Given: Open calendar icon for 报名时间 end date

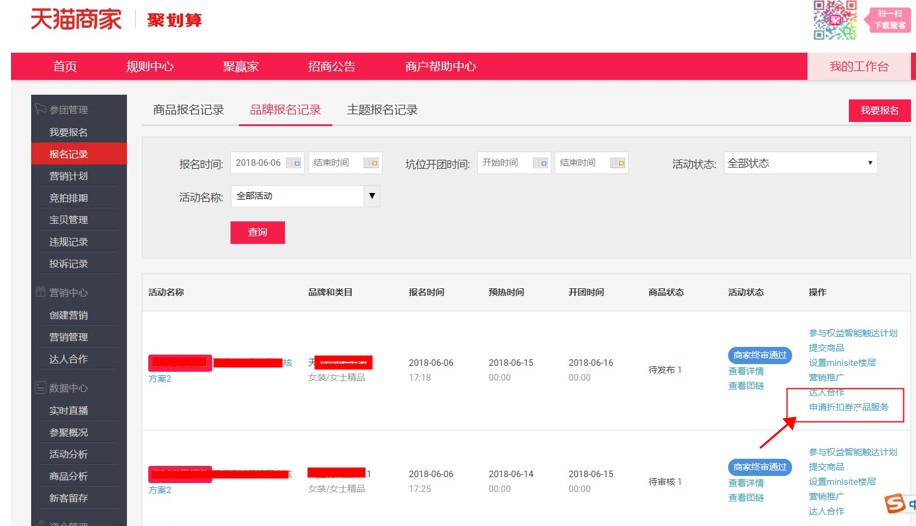Looking at the screenshot, I should click(371, 163).
